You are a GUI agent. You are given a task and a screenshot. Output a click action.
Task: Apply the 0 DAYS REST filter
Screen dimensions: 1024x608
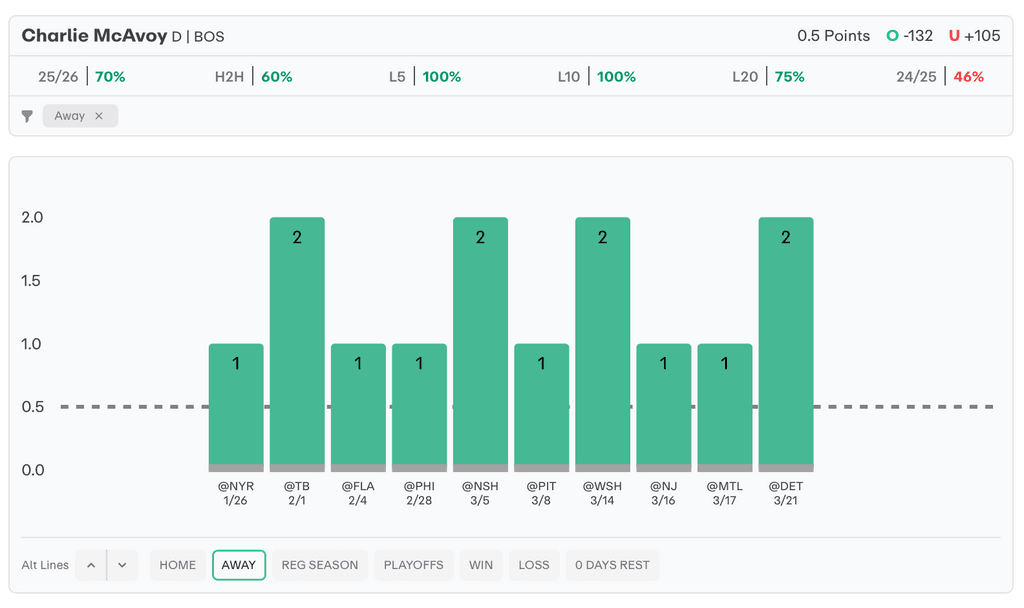click(612, 565)
